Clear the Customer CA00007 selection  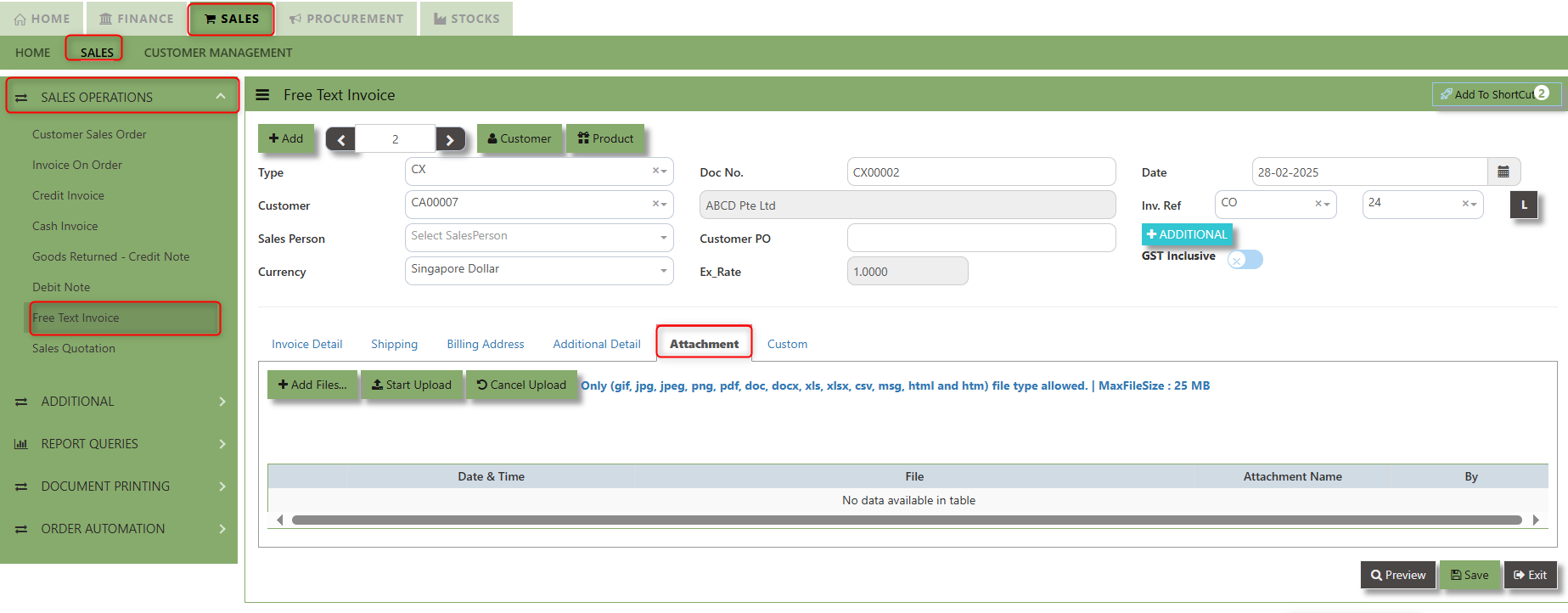tap(655, 204)
